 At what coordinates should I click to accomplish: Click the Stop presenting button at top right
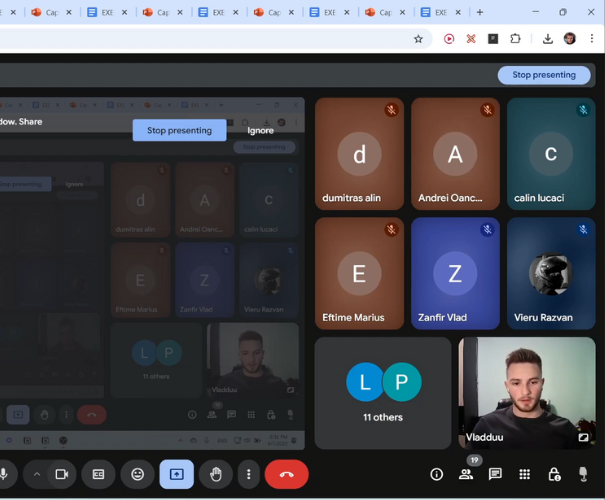[x=544, y=75]
